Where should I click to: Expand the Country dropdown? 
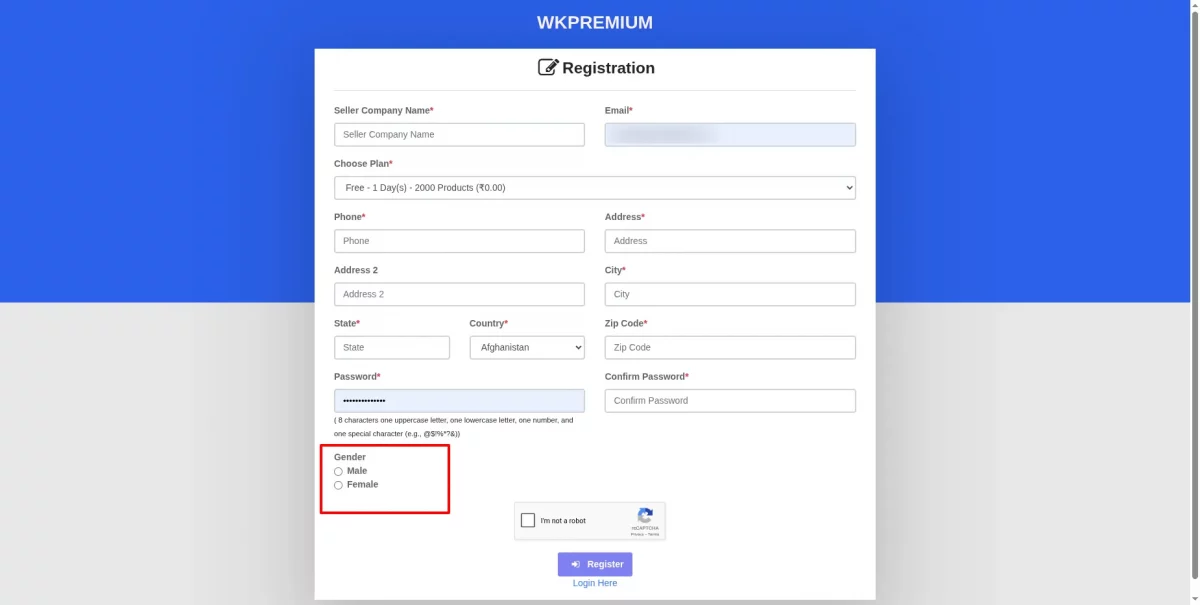pyautogui.click(x=527, y=347)
